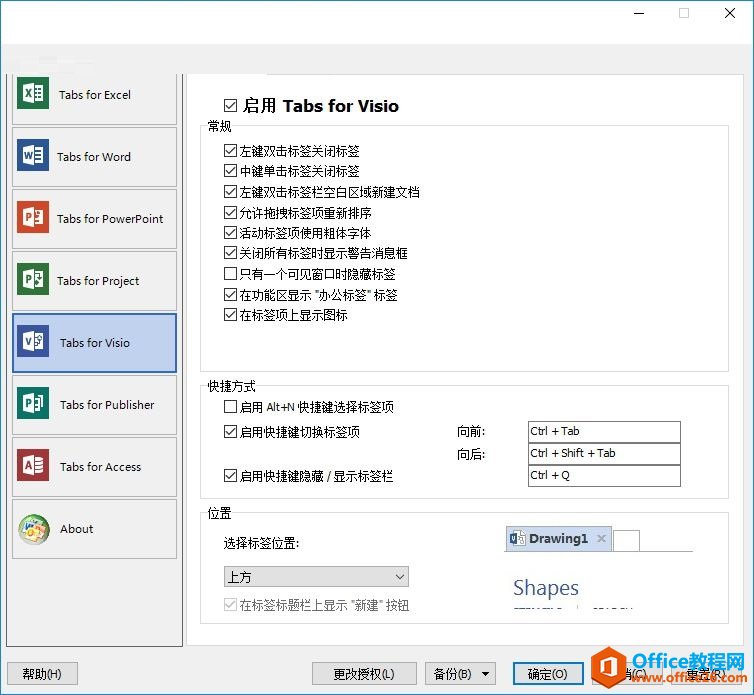Switch to Tabs for PowerPoint tab
The height and width of the screenshot is (695, 754).
point(94,219)
